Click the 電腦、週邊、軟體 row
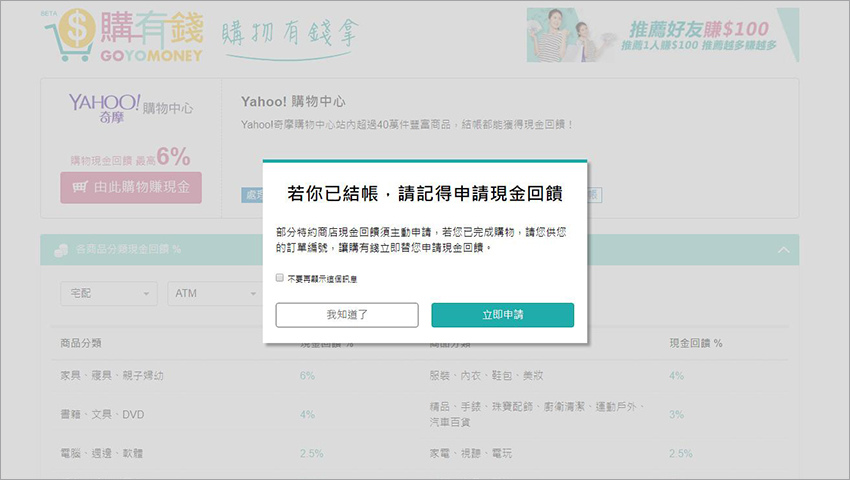This screenshot has width=850, height=480. point(101,453)
